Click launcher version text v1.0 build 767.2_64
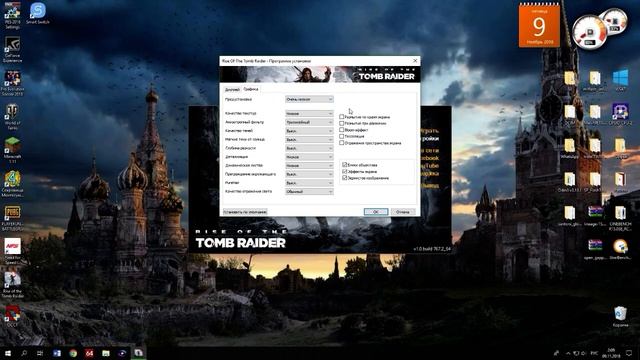The height and width of the screenshot is (360, 640). pyautogui.click(x=431, y=249)
